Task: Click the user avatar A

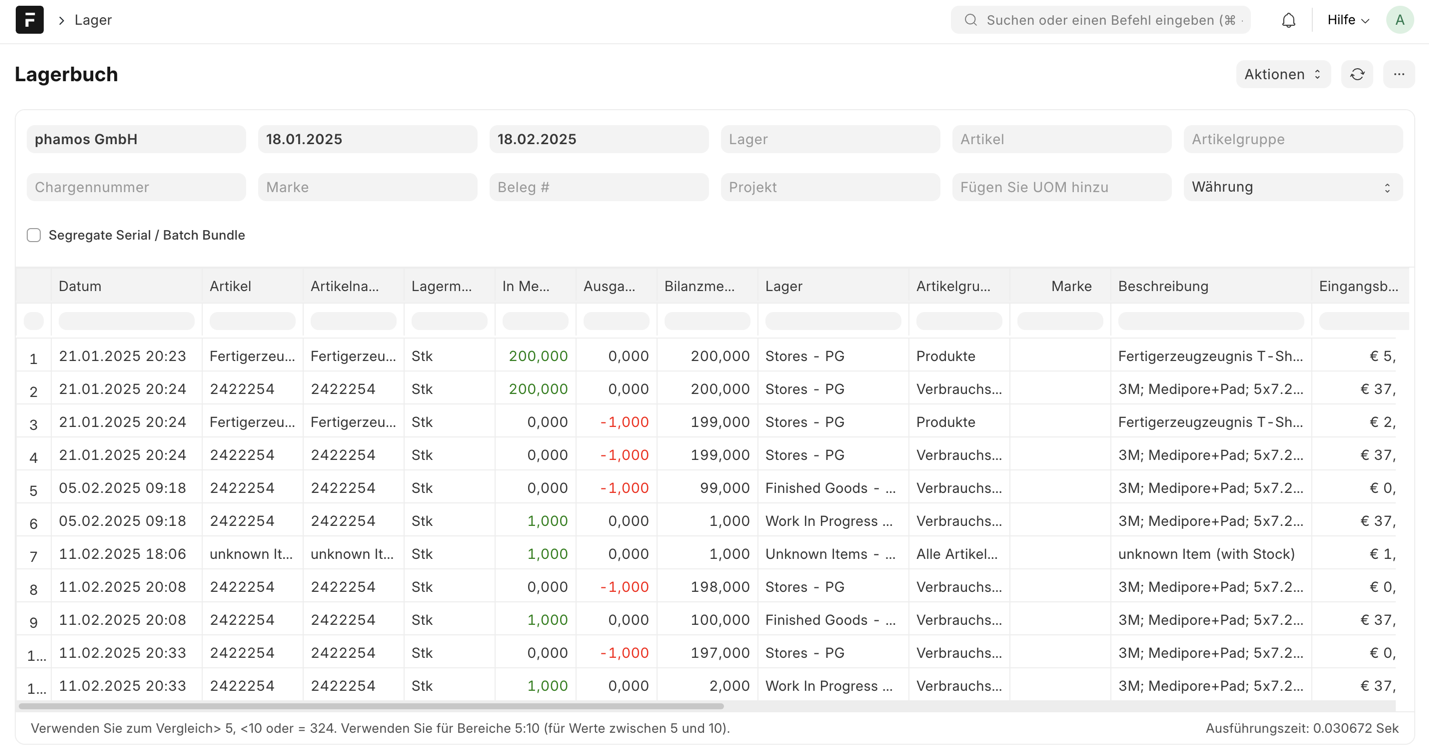Action: (1399, 20)
